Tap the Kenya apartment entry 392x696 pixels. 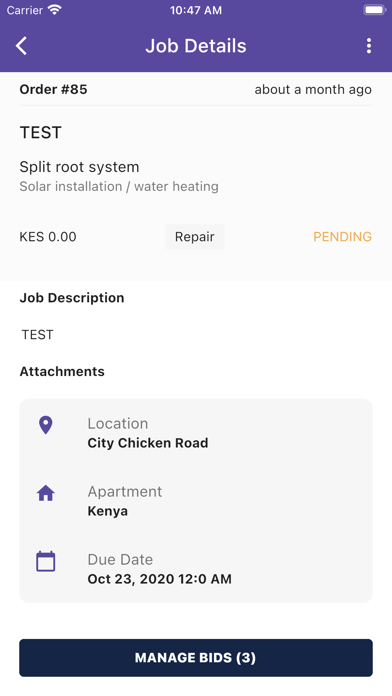pos(107,511)
